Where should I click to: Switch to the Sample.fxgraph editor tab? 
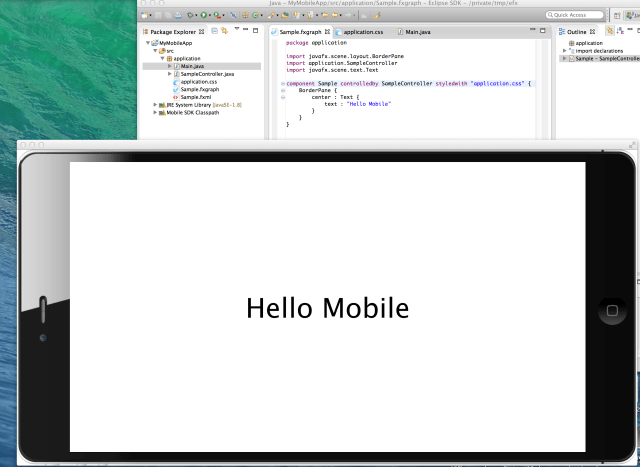300,32
